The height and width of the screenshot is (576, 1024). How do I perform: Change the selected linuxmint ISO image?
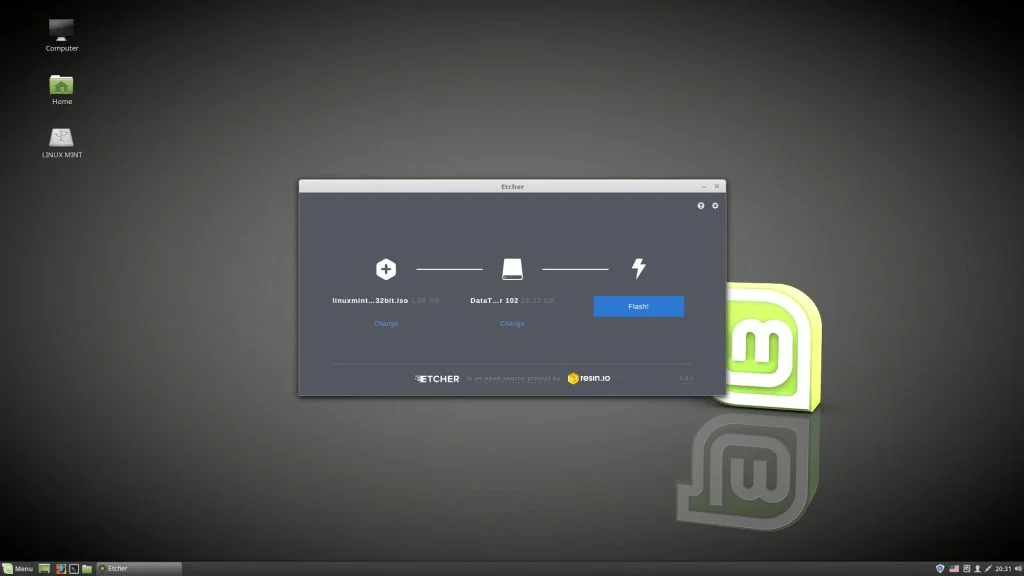[386, 323]
